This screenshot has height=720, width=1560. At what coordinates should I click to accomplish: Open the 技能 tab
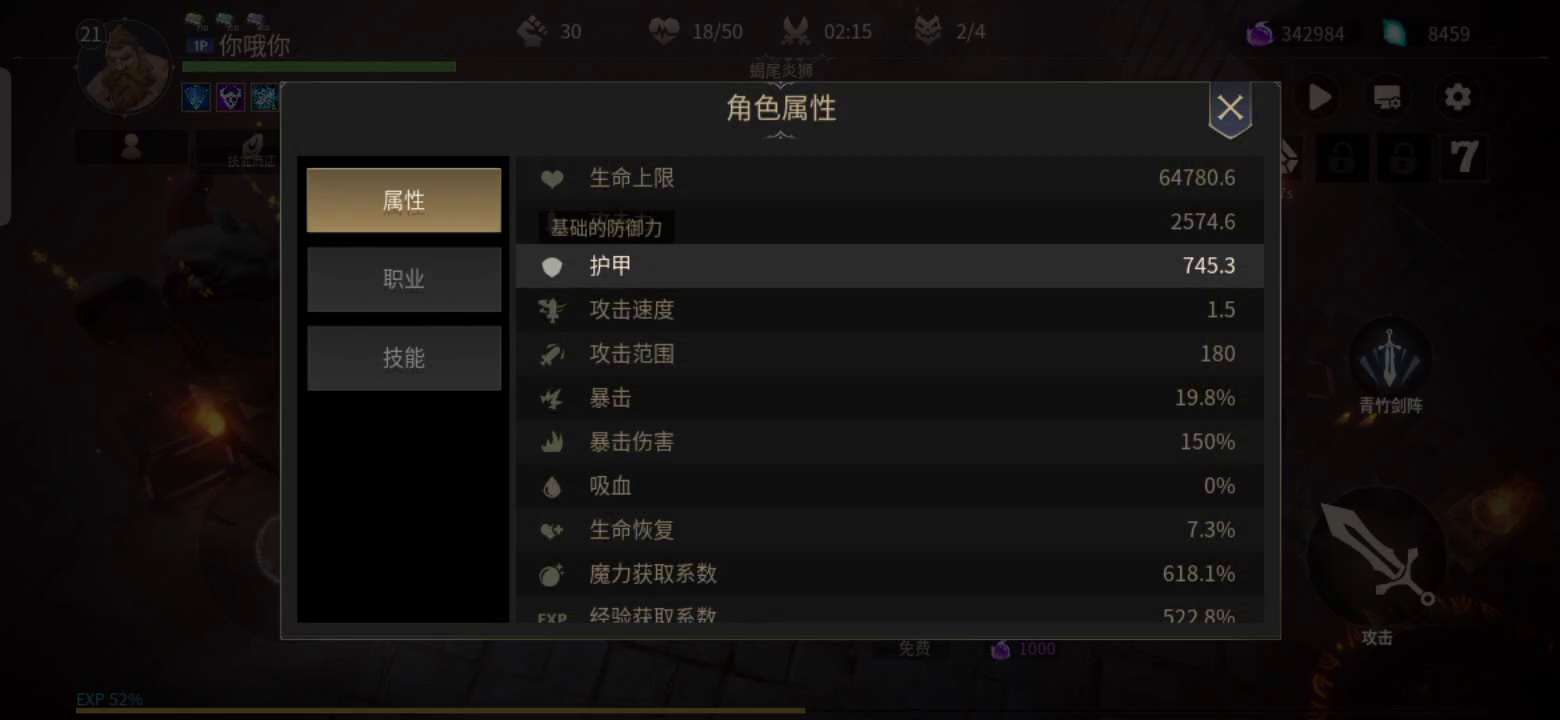pos(404,358)
